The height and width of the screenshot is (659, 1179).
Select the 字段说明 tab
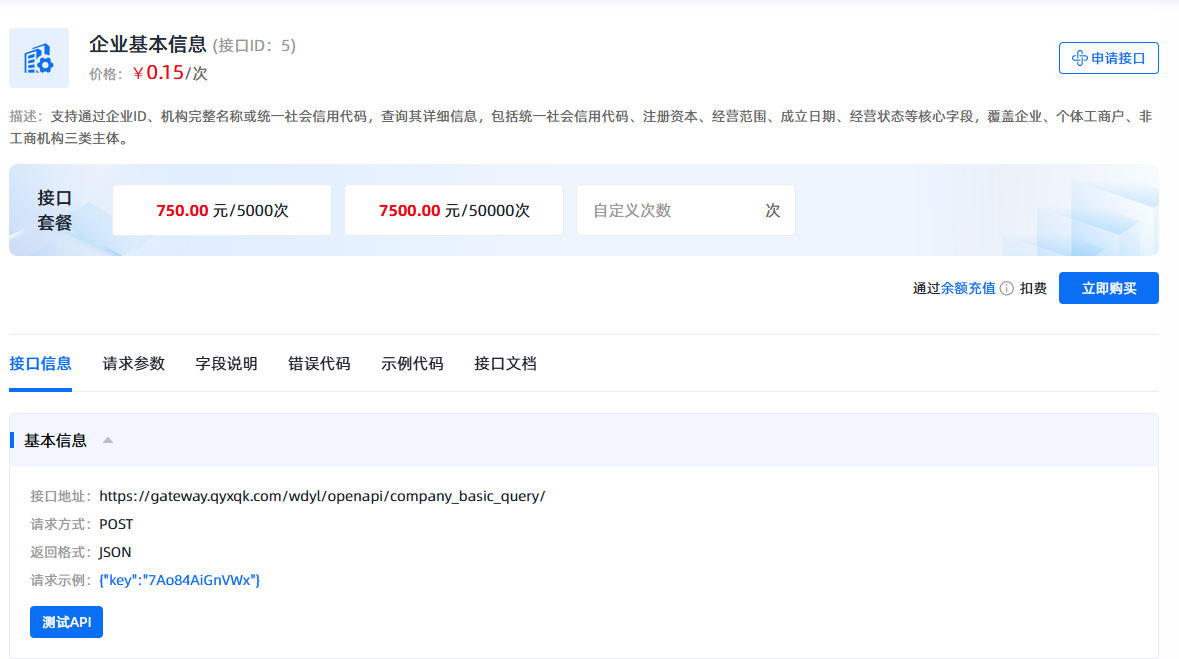coord(224,364)
